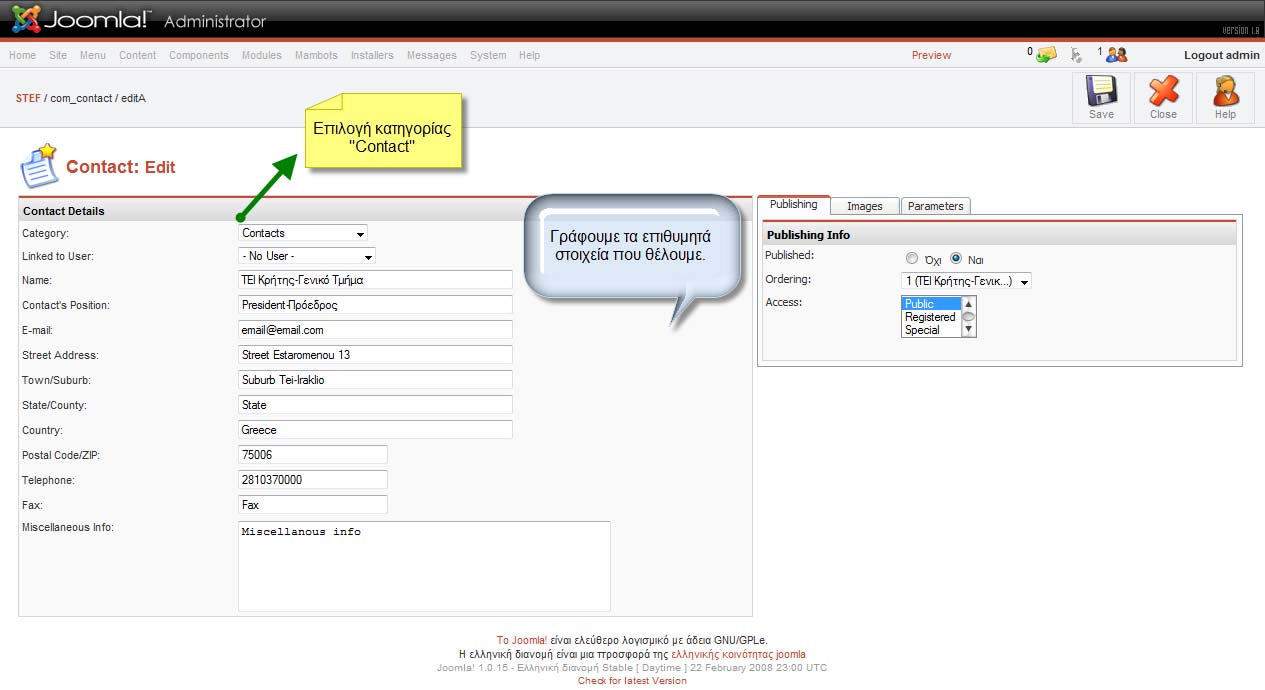The width and height of the screenshot is (1265, 690).
Task: Click Check for latest Version link
Action: [x=632, y=681]
